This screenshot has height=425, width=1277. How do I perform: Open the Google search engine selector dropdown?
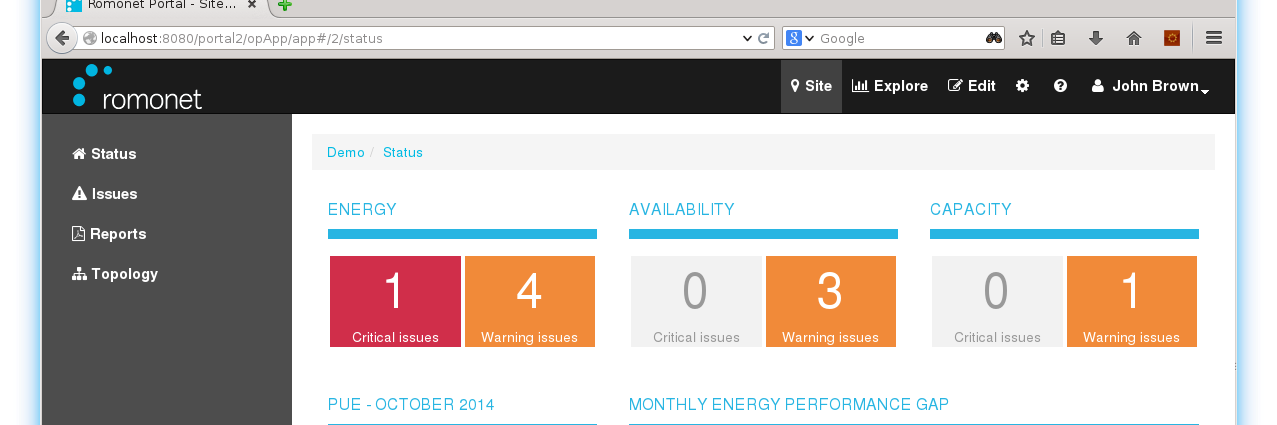pyautogui.click(x=800, y=38)
